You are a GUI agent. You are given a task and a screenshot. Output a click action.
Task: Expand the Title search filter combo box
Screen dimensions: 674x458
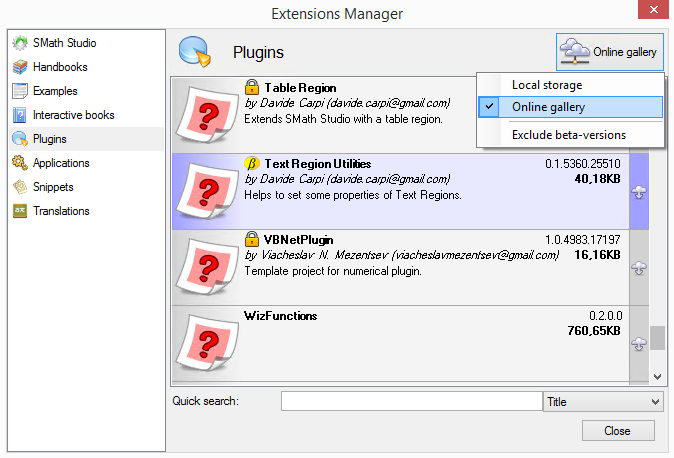(602, 401)
